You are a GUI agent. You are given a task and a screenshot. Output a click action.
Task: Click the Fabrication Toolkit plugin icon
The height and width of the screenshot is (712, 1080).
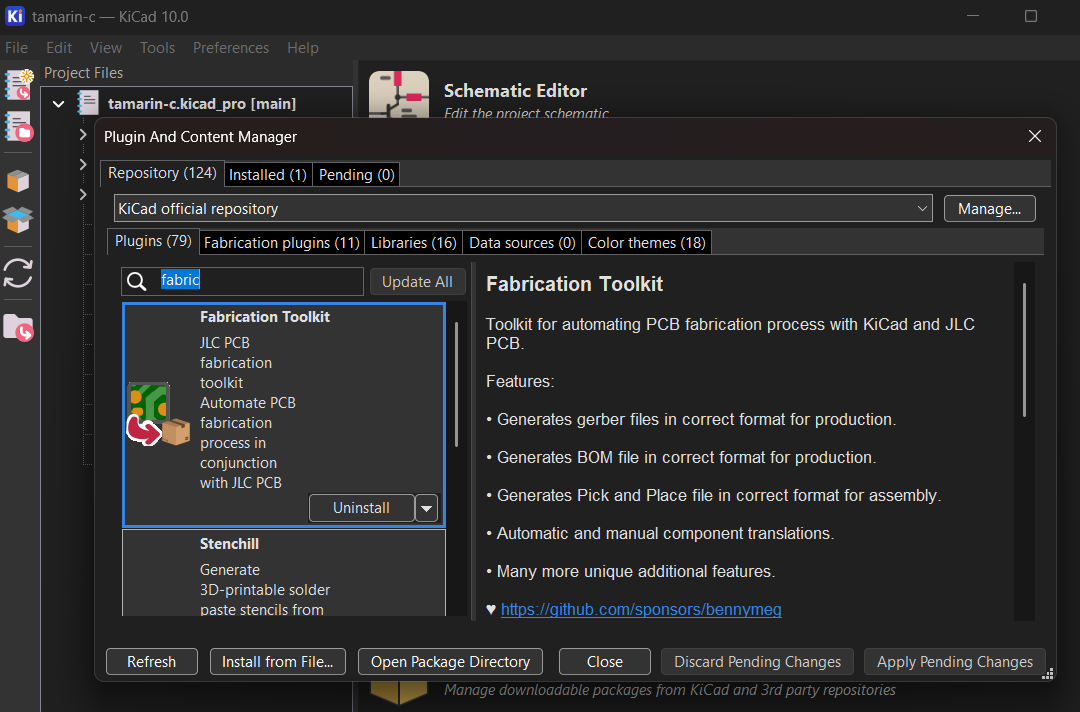[x=158, y=415]
